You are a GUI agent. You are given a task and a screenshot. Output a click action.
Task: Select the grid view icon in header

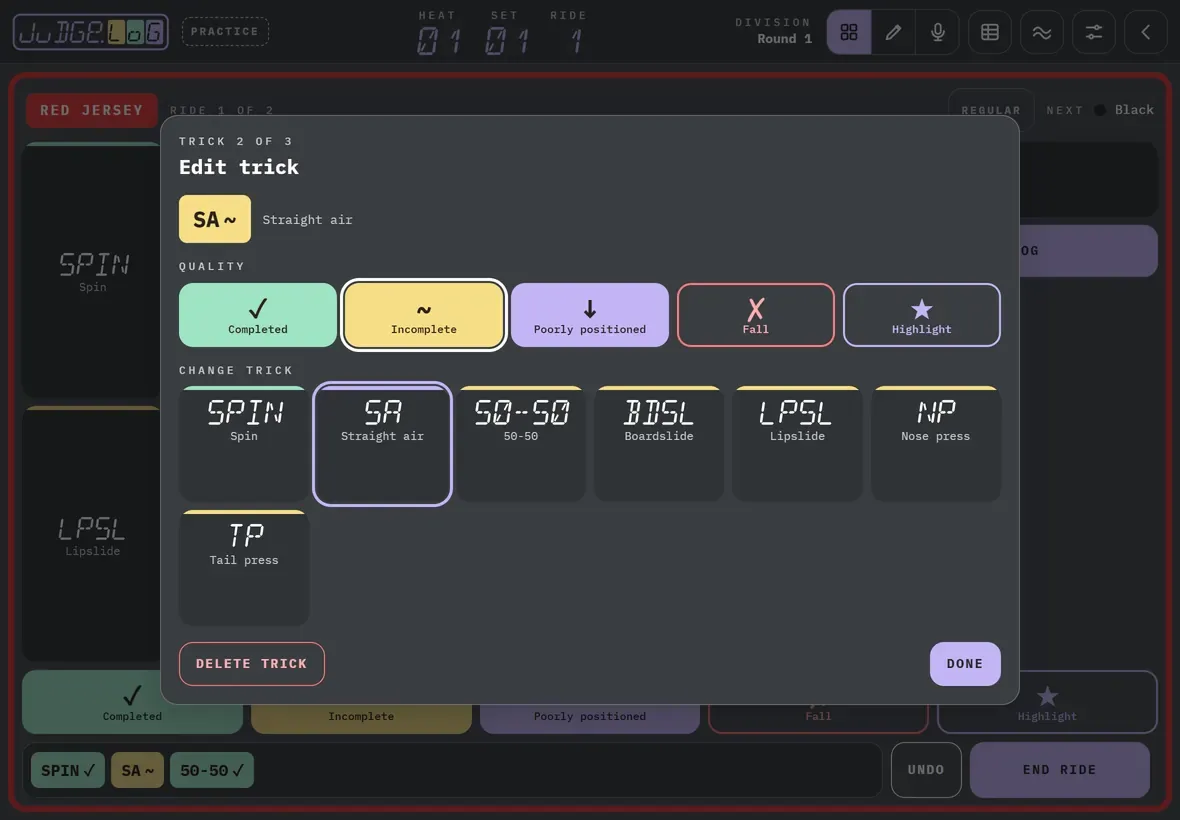point(849,32)
